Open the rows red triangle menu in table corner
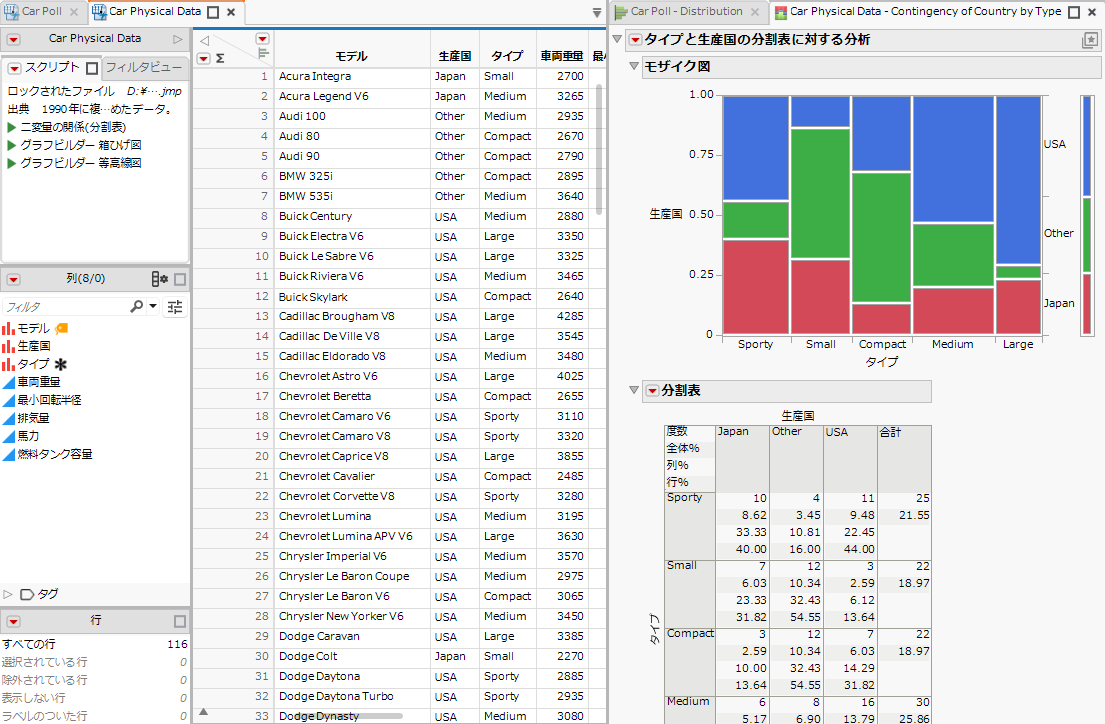Viewport: 1105px width, 724px height. click(203, 59)
